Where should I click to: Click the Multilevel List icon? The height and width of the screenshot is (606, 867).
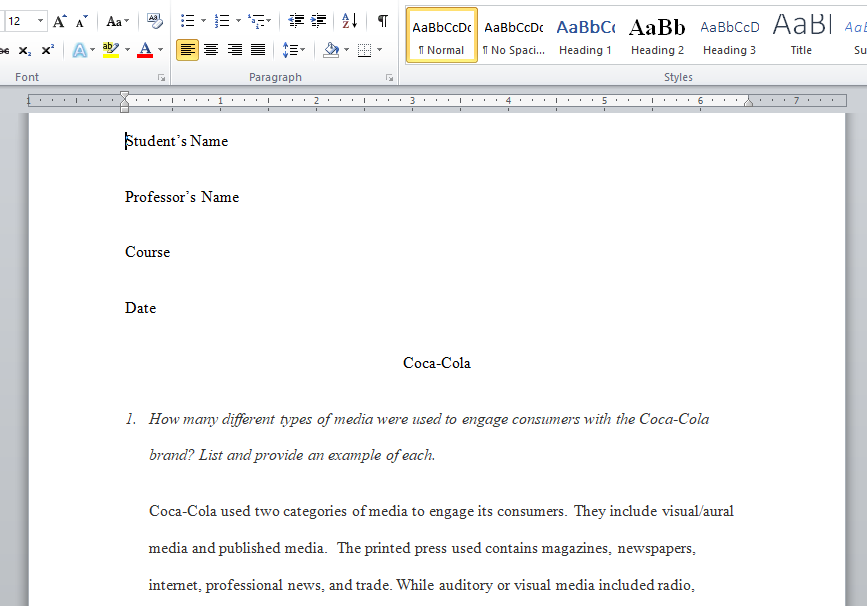(256, 22)
